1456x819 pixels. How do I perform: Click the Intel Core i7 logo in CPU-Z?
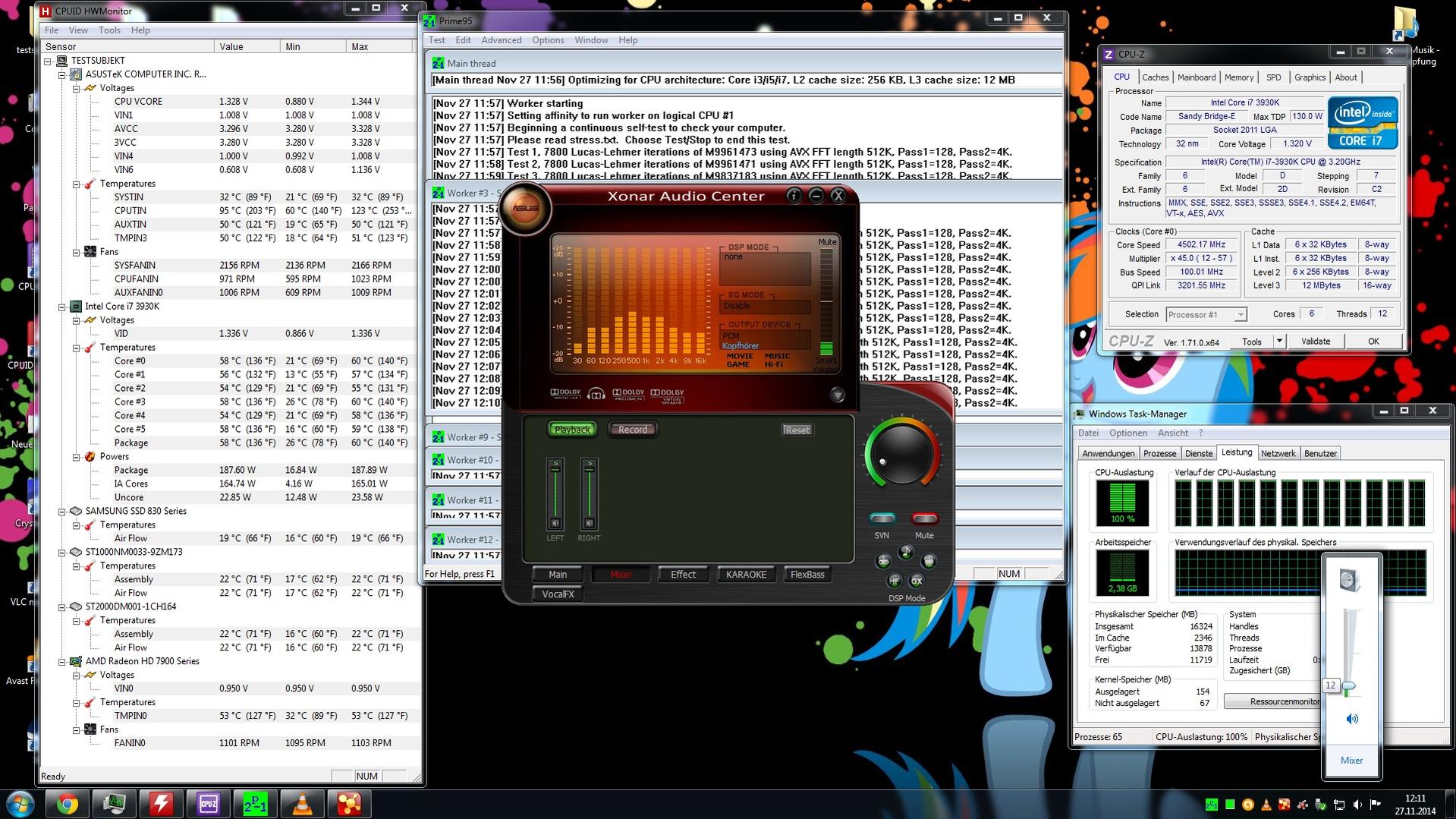click(1363, 122)
